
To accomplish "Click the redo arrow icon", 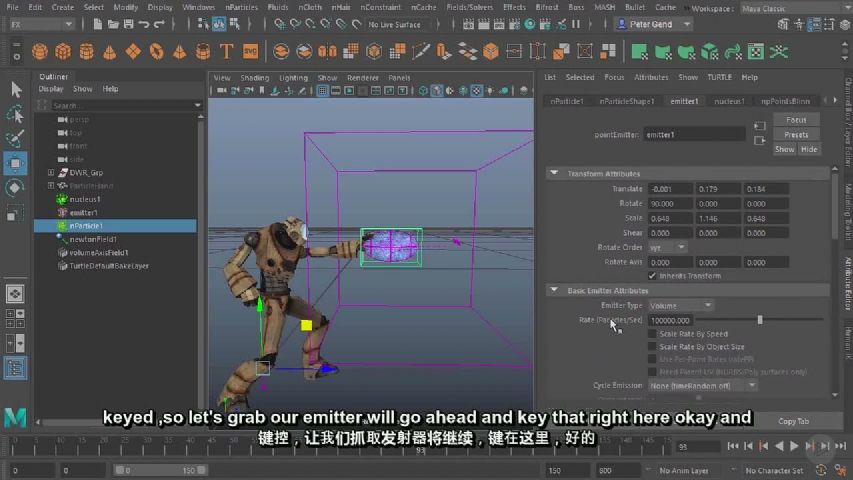I will 159,24.
